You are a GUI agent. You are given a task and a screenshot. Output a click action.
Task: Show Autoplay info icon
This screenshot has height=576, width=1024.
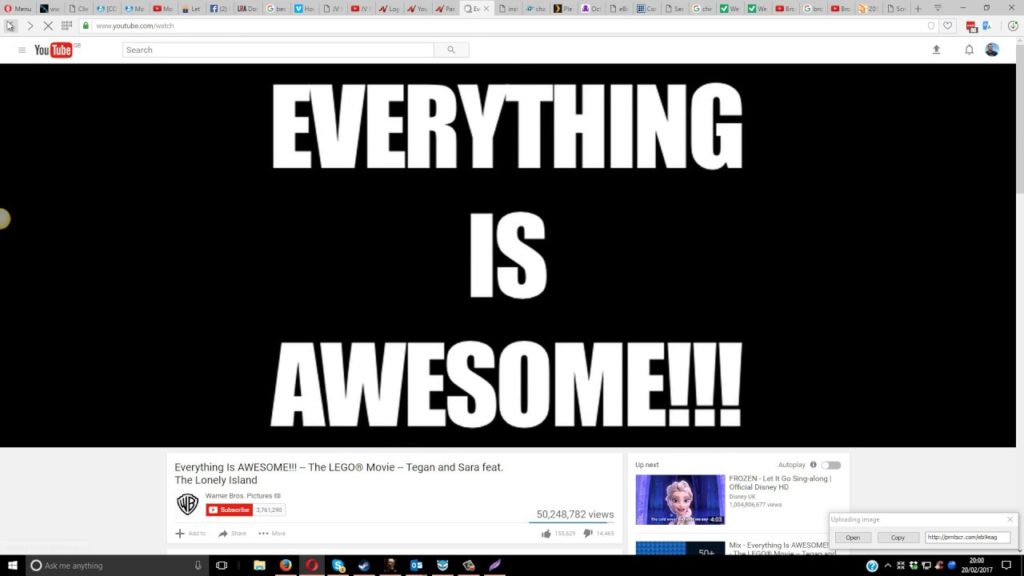tap(813, 465)
